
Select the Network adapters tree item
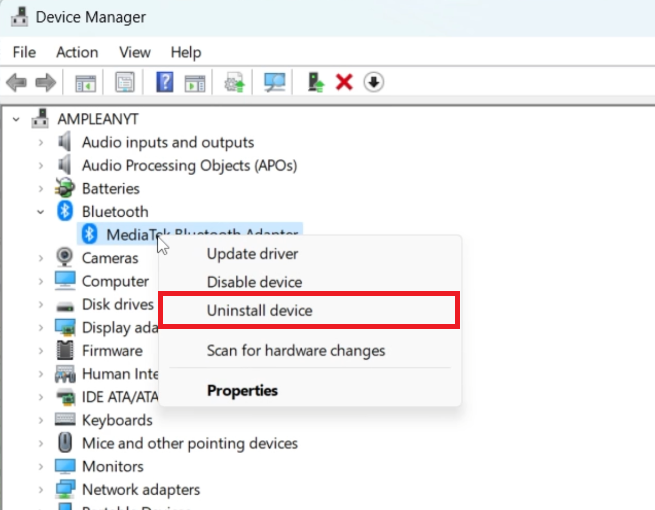point(140,489)
